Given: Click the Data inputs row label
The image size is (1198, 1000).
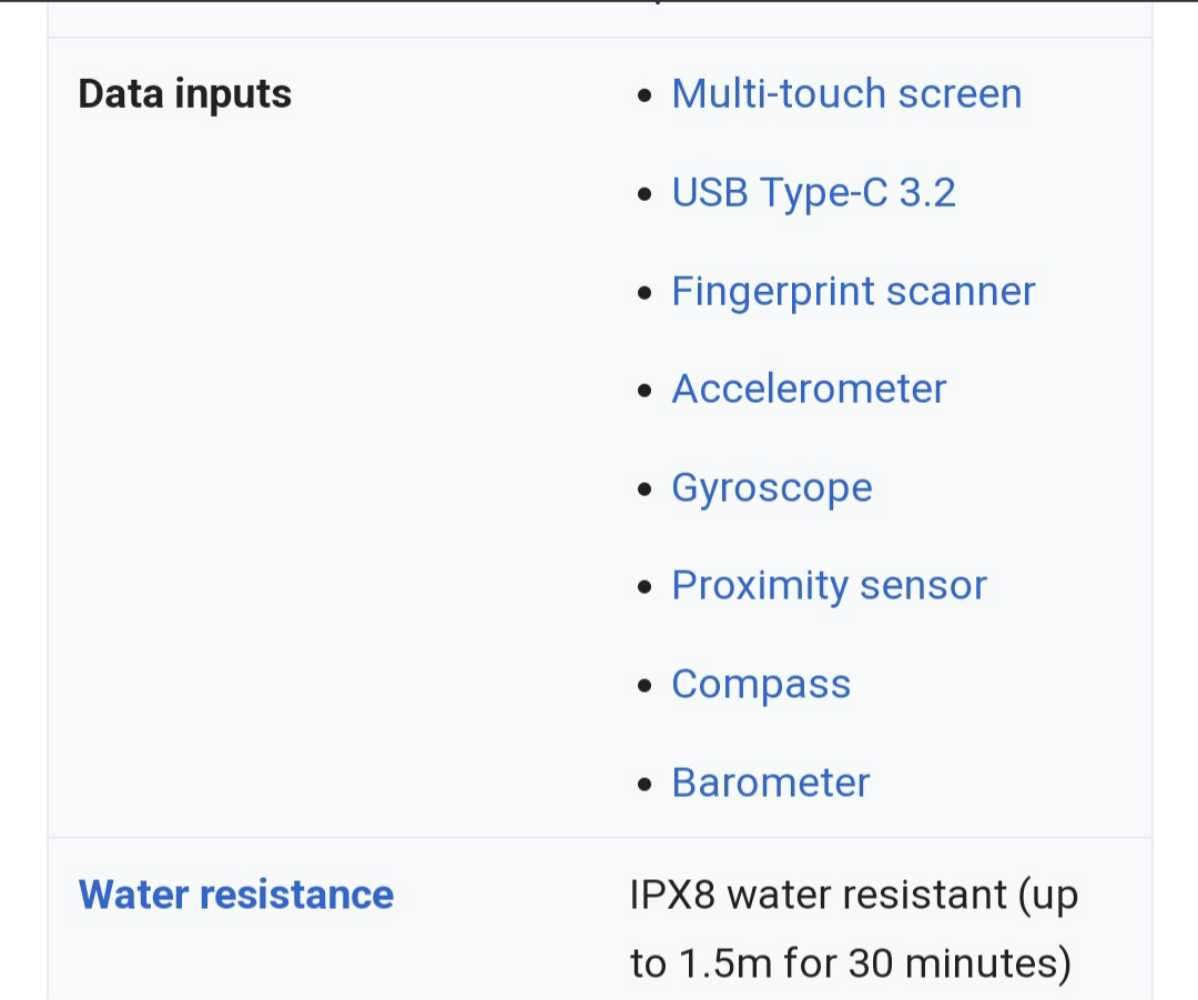Looking at the screenshot, I should [x=185, y=94].
